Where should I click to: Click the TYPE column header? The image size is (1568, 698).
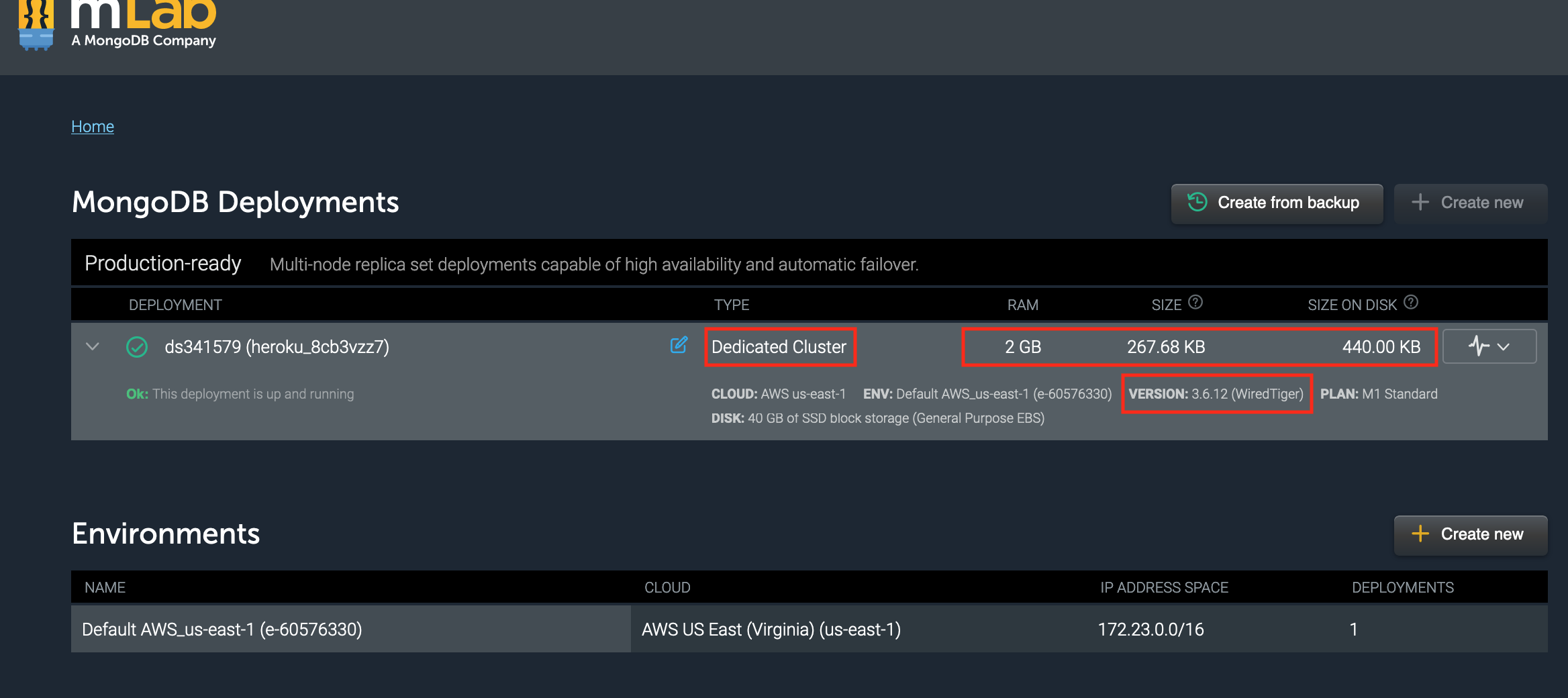pyautogui.click(x=731, y=305)
